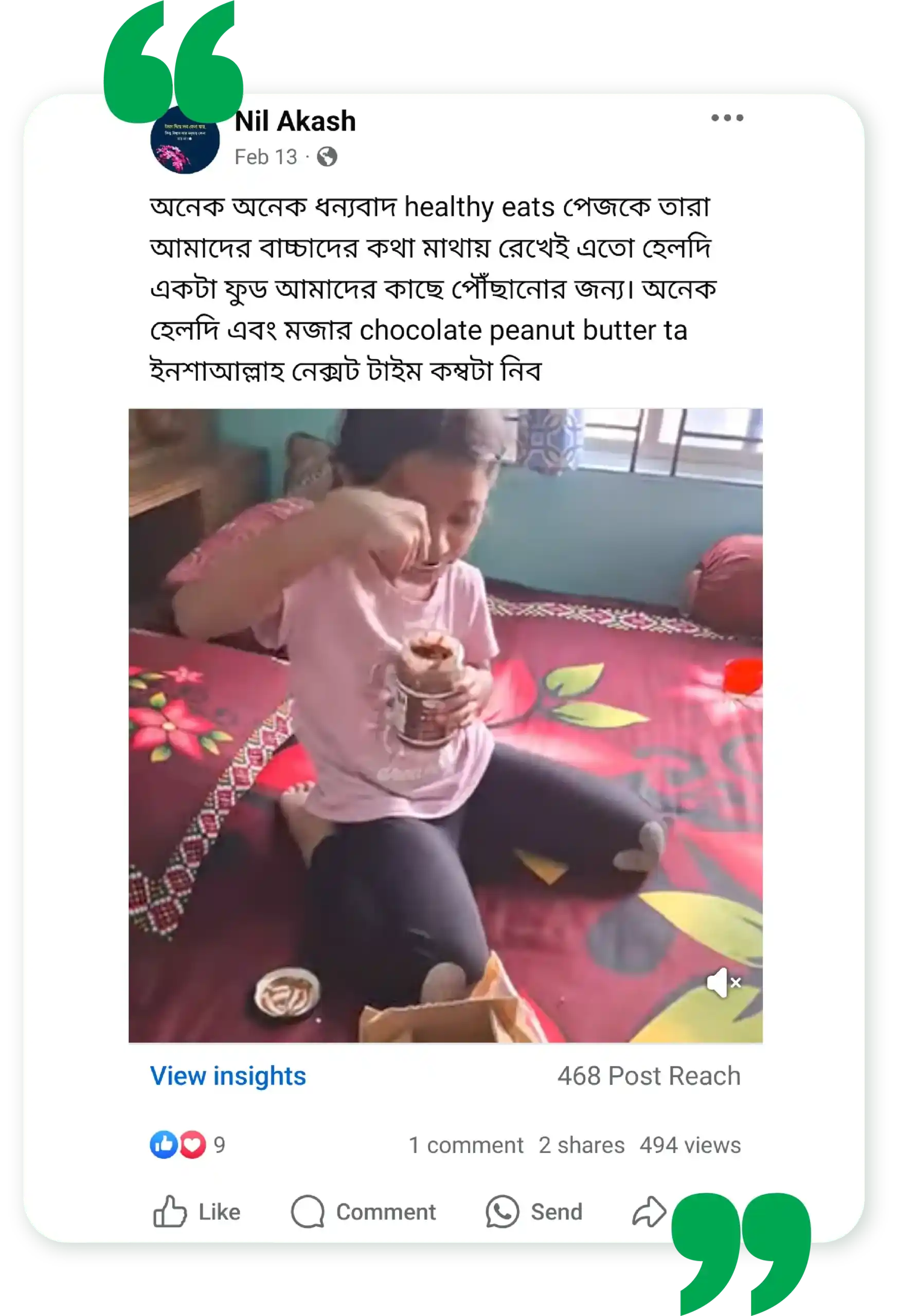Viewport: 897px width, 1316px height.
Task: Click the Nil Akash profile picture
Action: click(185, 139)
